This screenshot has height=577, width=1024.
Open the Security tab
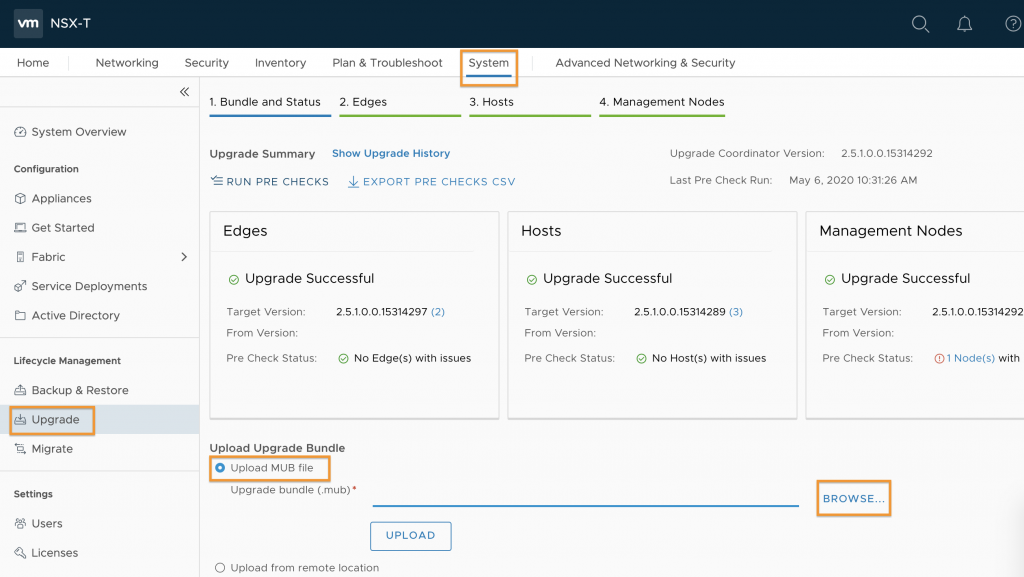(x=206, y=63)
